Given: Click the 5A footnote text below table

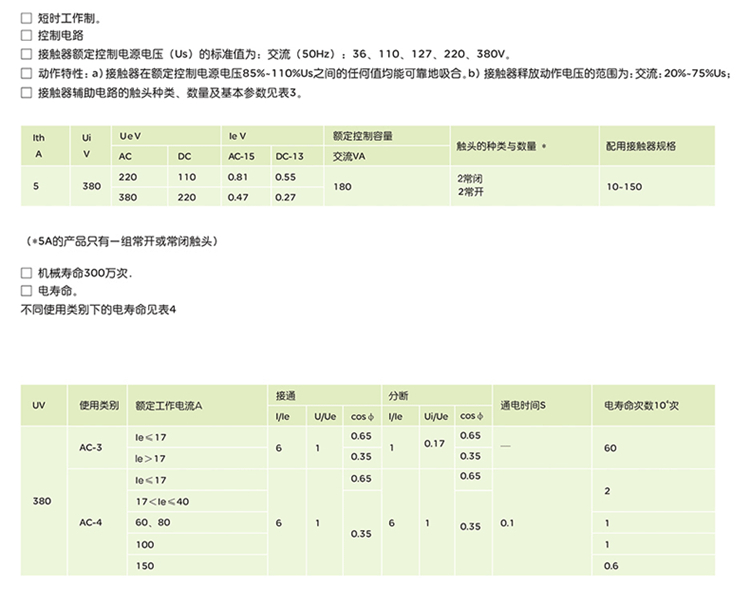Looking at the screenshot, I should coord(122,242).
